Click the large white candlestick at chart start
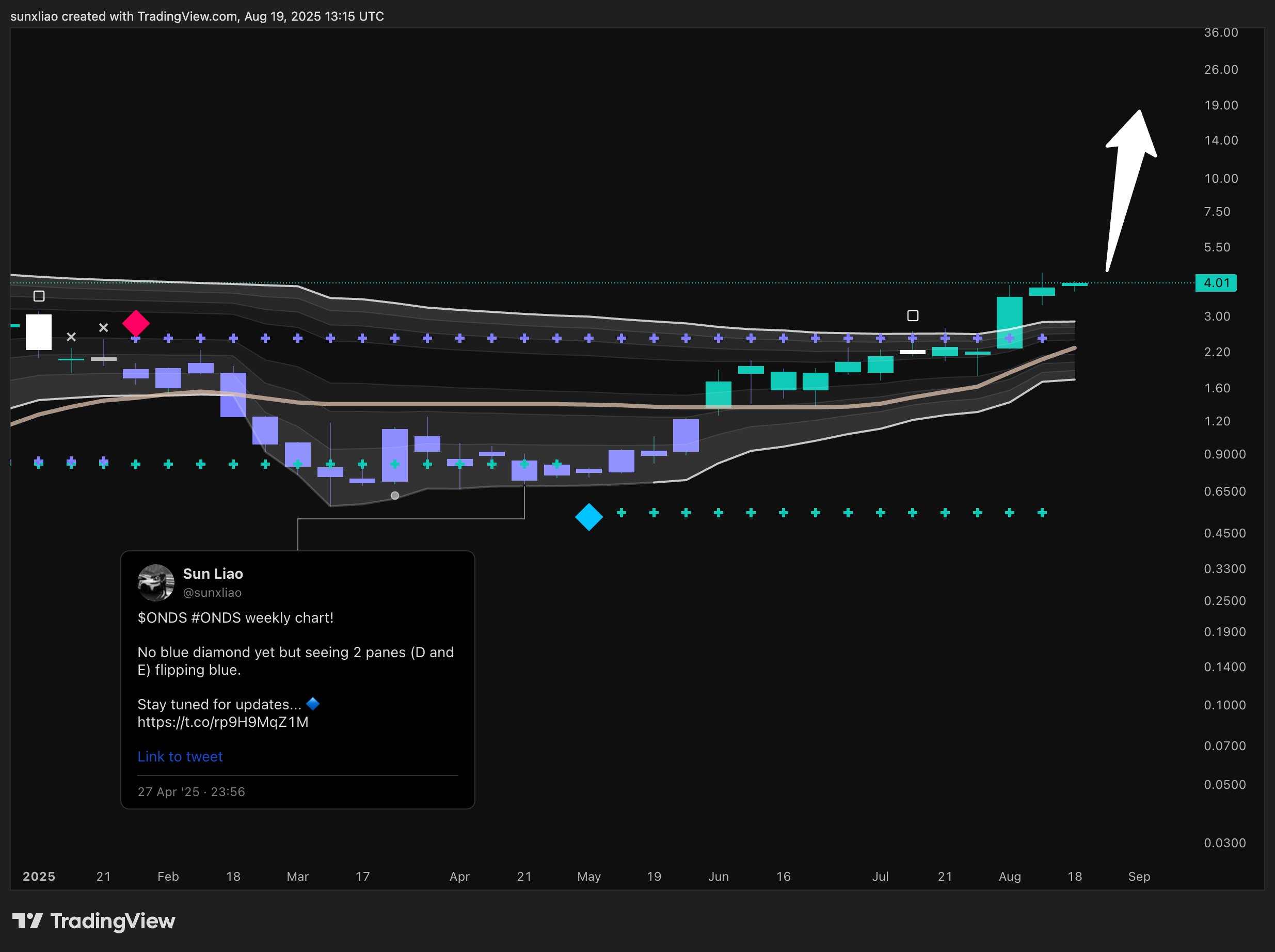 [39, 332]
